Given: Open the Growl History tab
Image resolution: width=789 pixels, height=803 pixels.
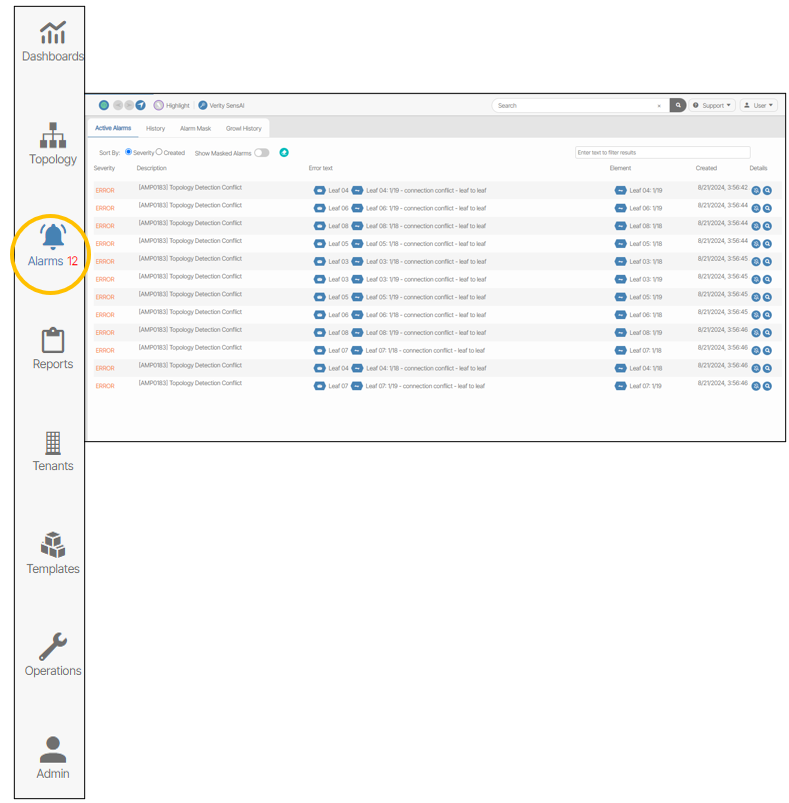Looking at the screenshot, I should [243, 128].
